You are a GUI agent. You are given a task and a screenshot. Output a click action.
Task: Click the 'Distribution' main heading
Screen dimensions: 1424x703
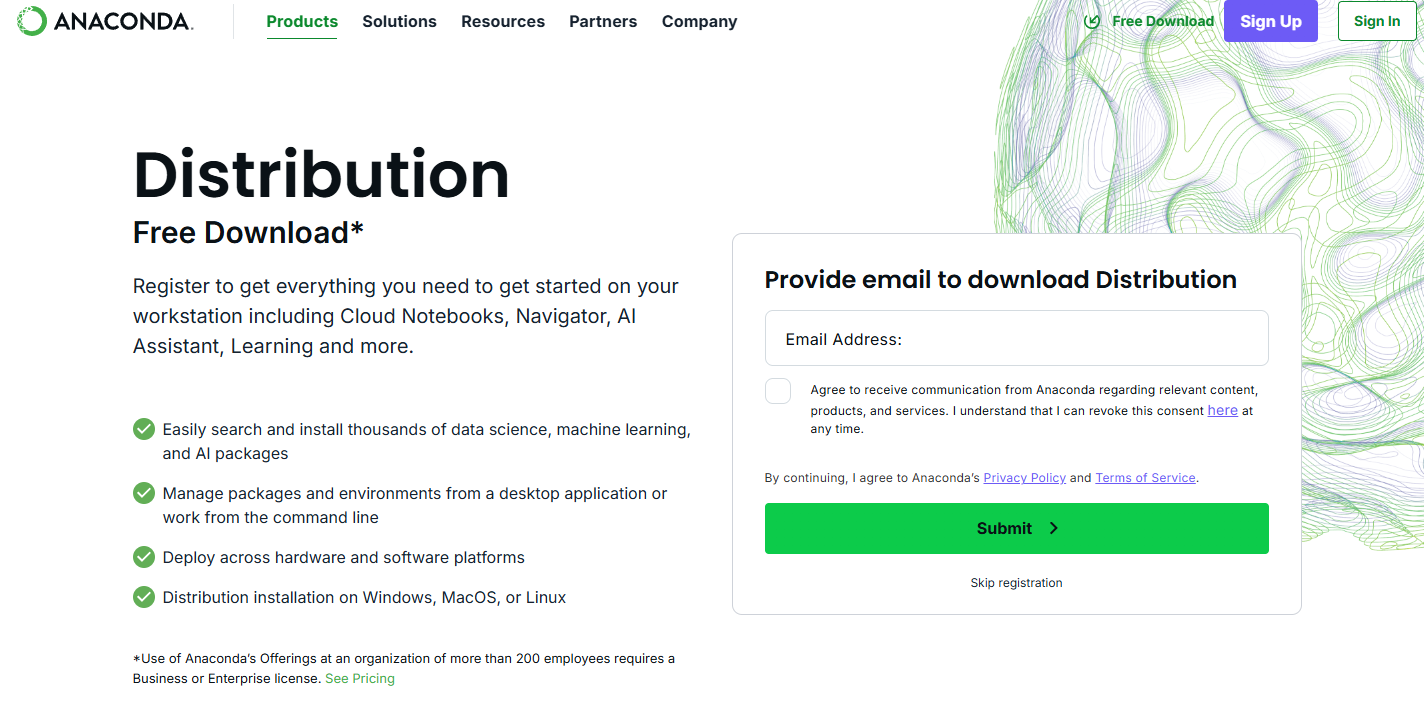click(321, 175)
